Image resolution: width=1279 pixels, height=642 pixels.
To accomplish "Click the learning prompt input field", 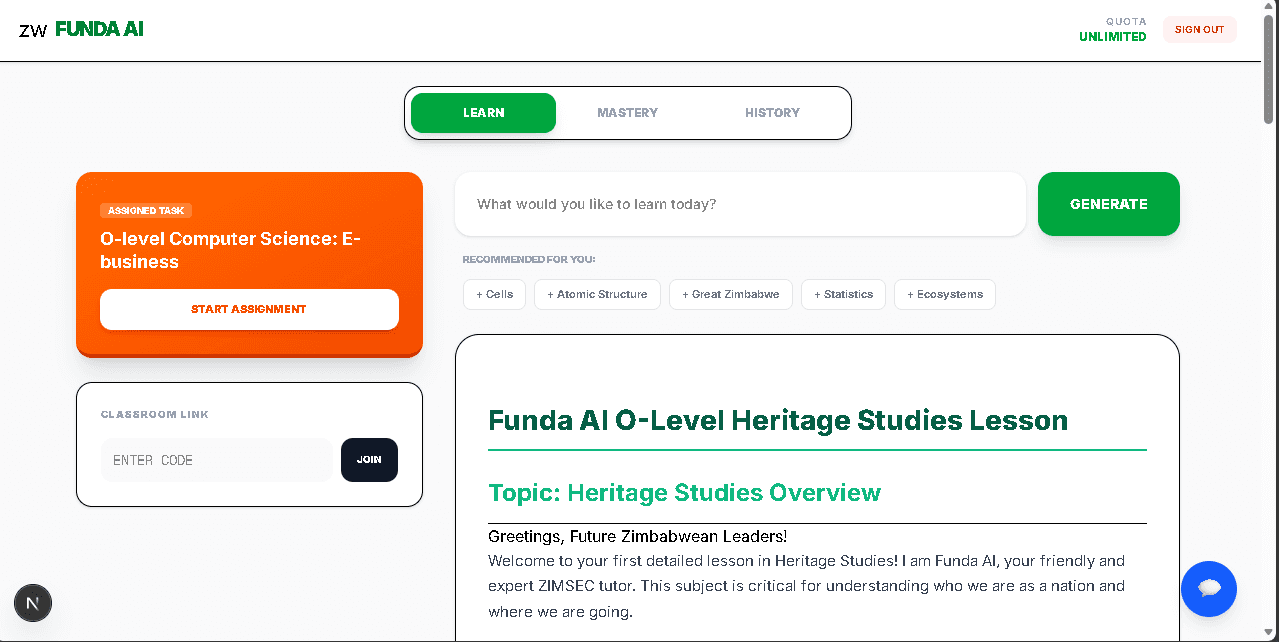I will pos(740,204).
